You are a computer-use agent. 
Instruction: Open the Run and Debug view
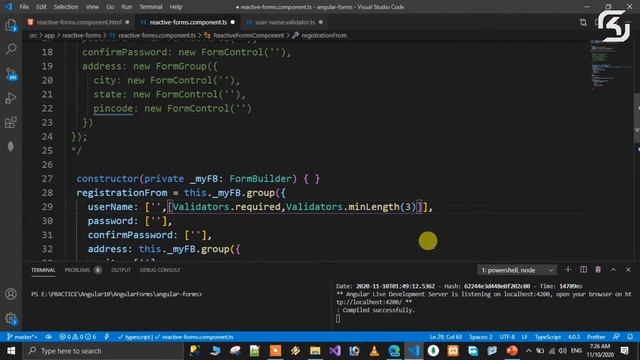[11, 98]
